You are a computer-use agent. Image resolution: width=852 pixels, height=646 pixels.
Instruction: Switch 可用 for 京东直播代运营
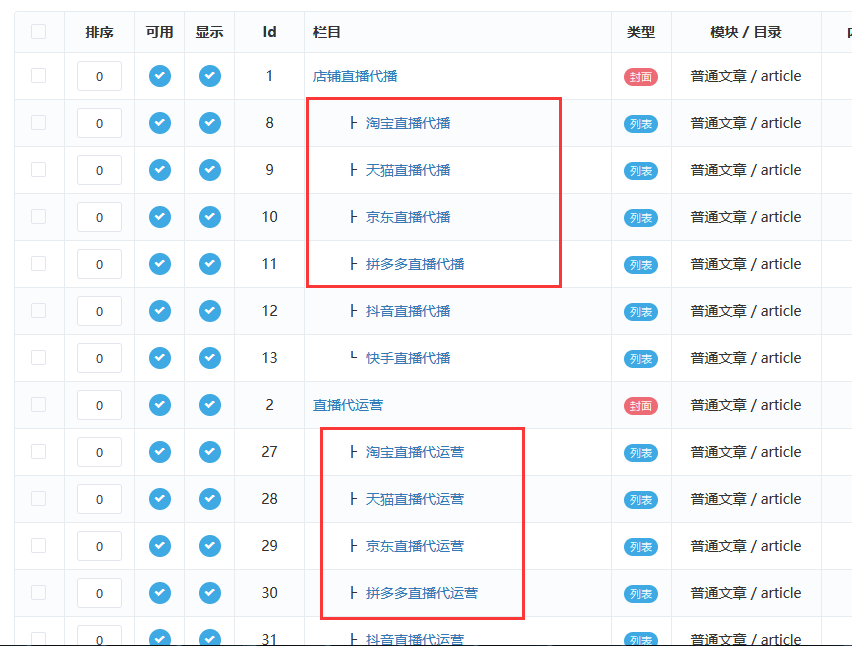pos(160,546)
